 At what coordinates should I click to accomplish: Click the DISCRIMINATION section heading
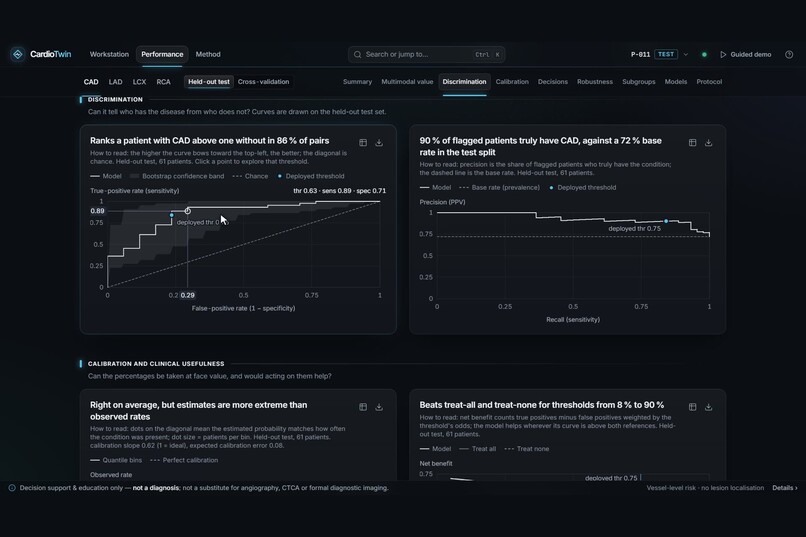pos(115,100)
